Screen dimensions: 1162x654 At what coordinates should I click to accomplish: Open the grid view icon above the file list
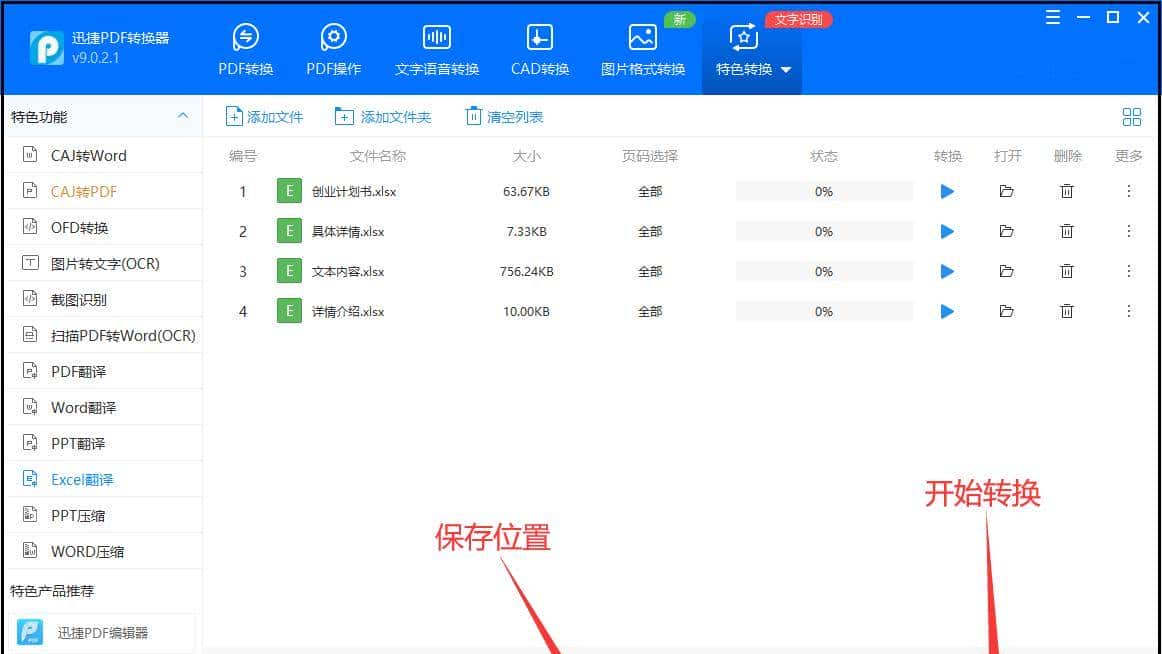pos(1131,116)
